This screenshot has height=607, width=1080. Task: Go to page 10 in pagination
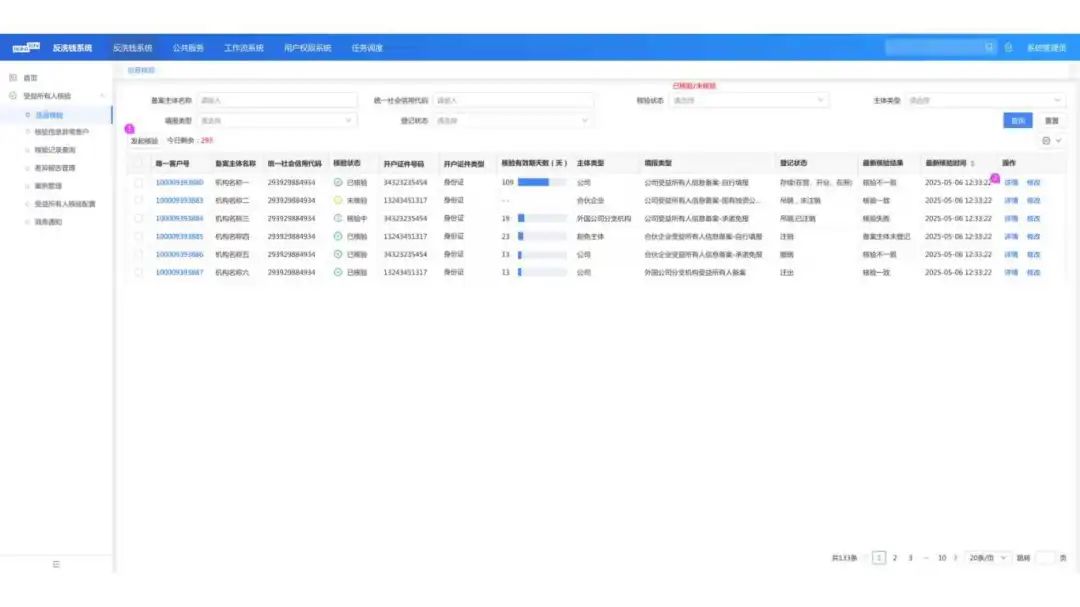[x=942, y=558]
